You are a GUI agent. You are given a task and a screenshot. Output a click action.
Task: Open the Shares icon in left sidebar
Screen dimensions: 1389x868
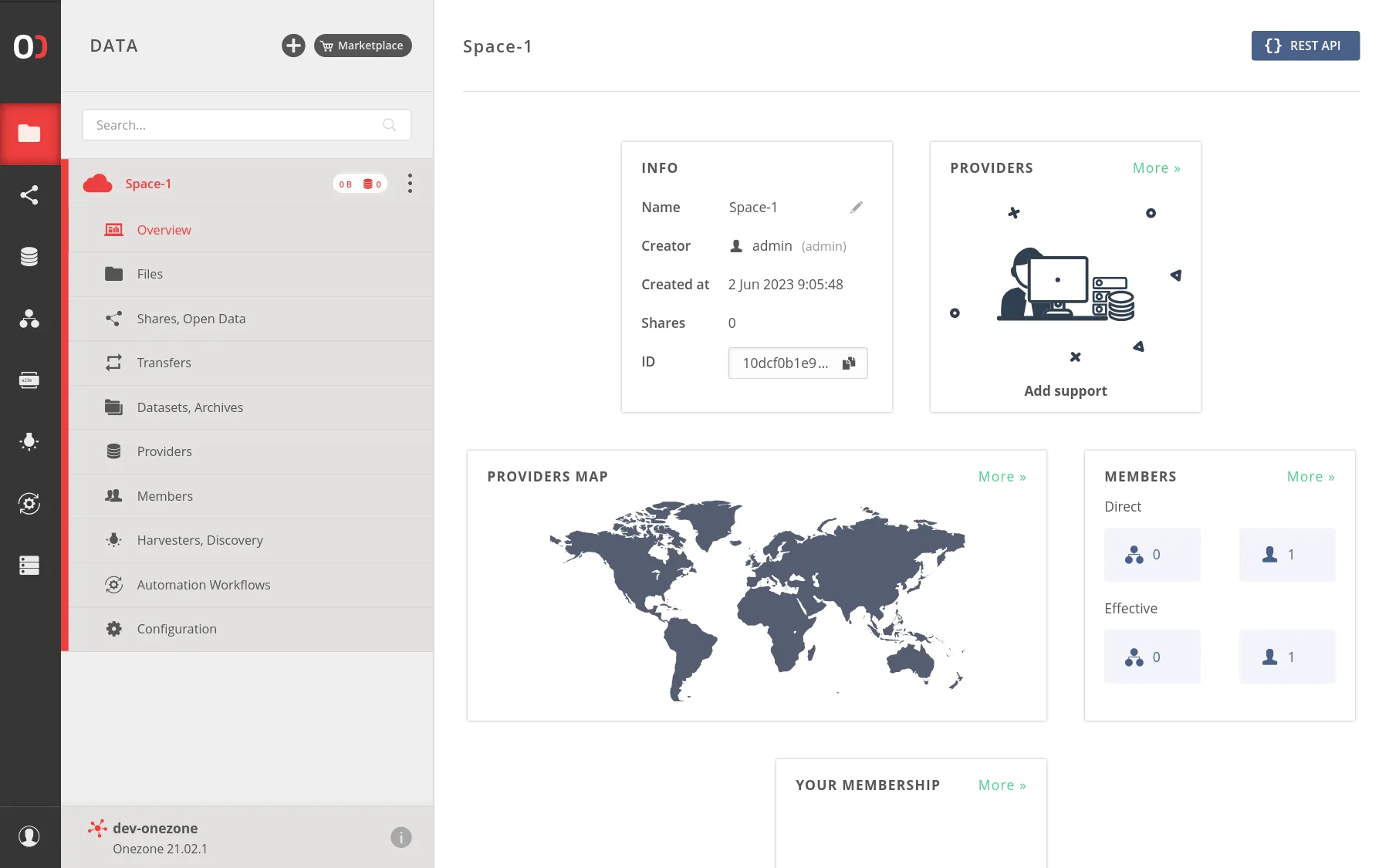coord(29,195)
